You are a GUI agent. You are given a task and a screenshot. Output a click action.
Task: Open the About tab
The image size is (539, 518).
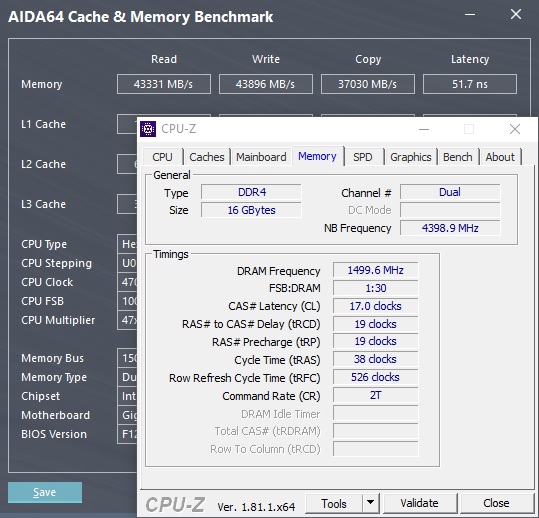pos(500,157)
